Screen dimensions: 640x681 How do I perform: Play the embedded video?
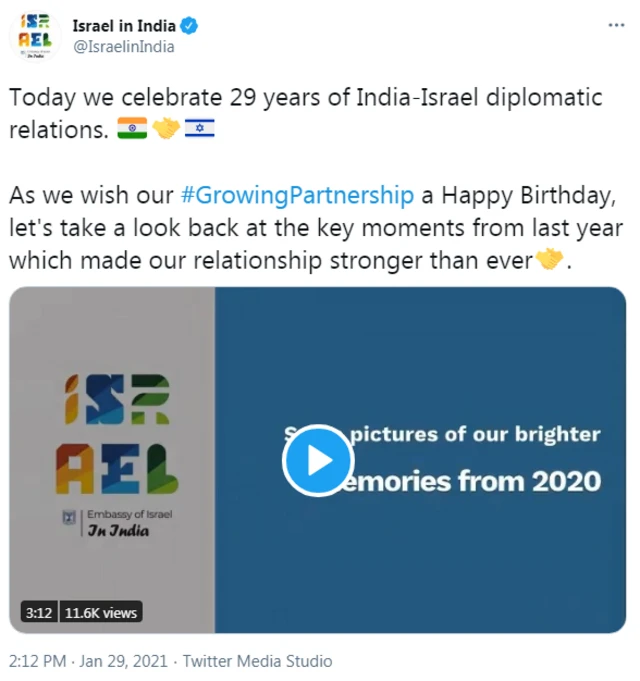coord(317,460)
